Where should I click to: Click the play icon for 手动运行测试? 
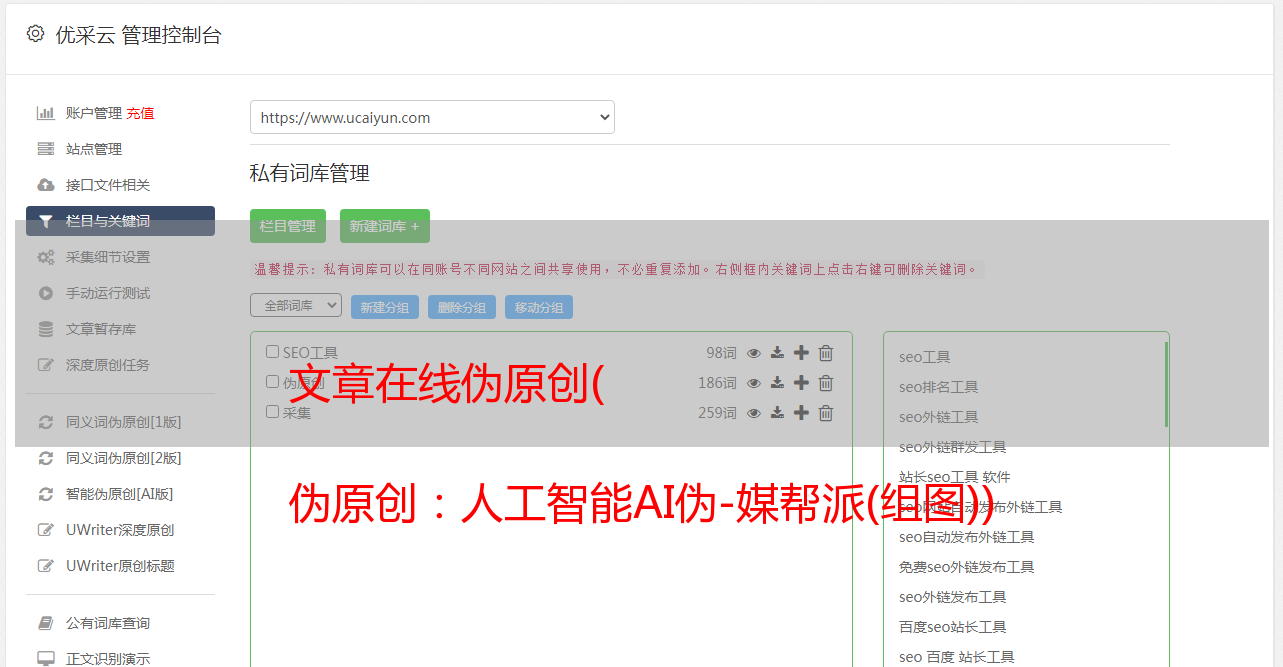(x=46, y=293)
